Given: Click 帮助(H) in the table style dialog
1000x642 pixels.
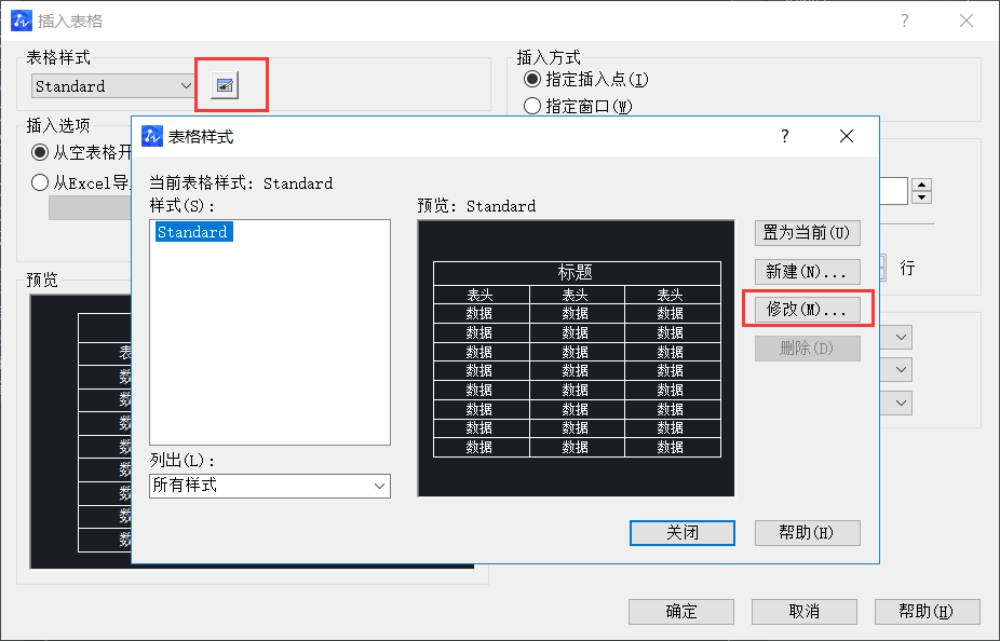Looking at the screenshot, I should tap(807, 532).
